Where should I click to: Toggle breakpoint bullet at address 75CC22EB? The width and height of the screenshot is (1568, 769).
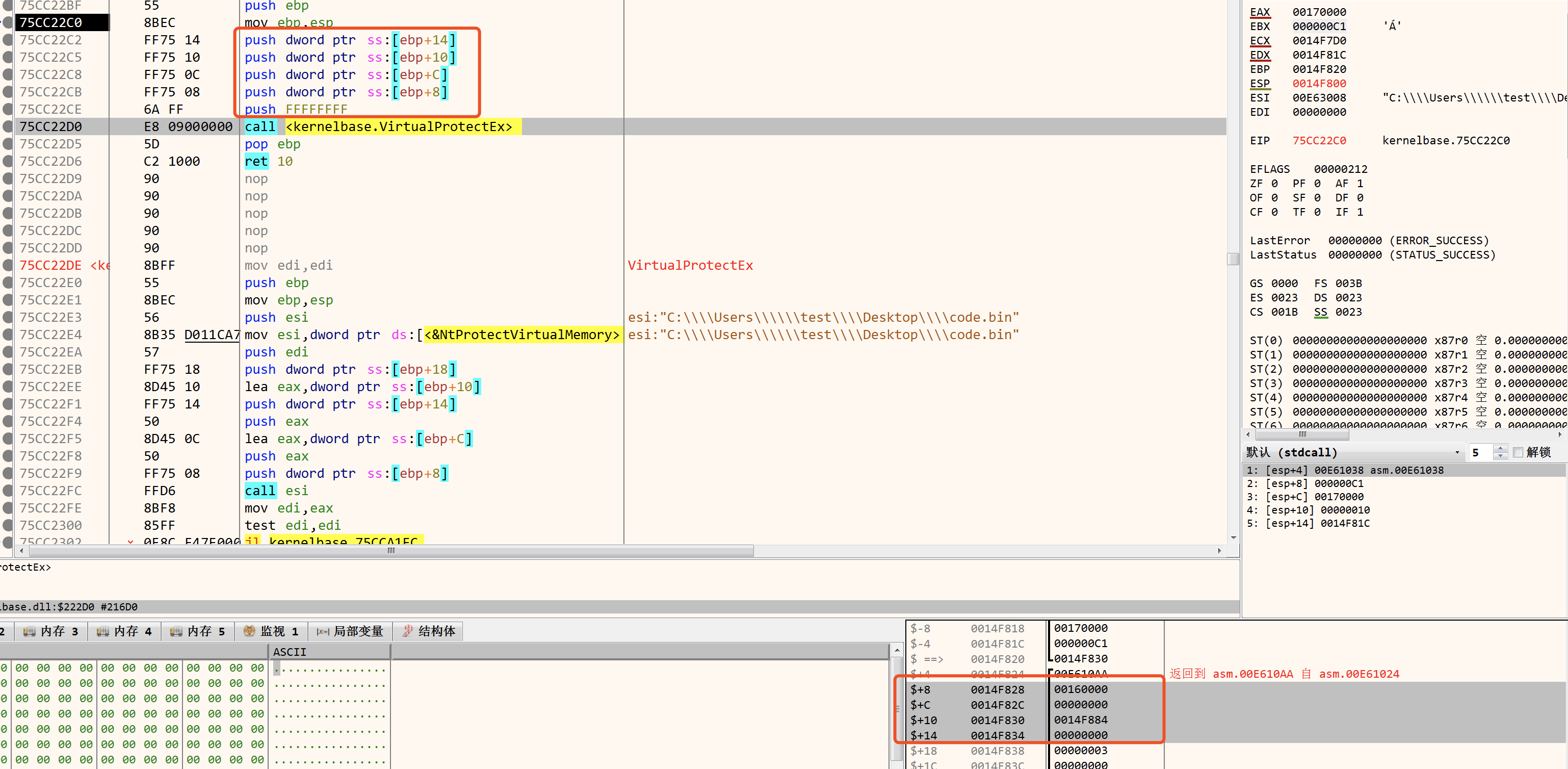pyautogui.click(x=8, y=370)
